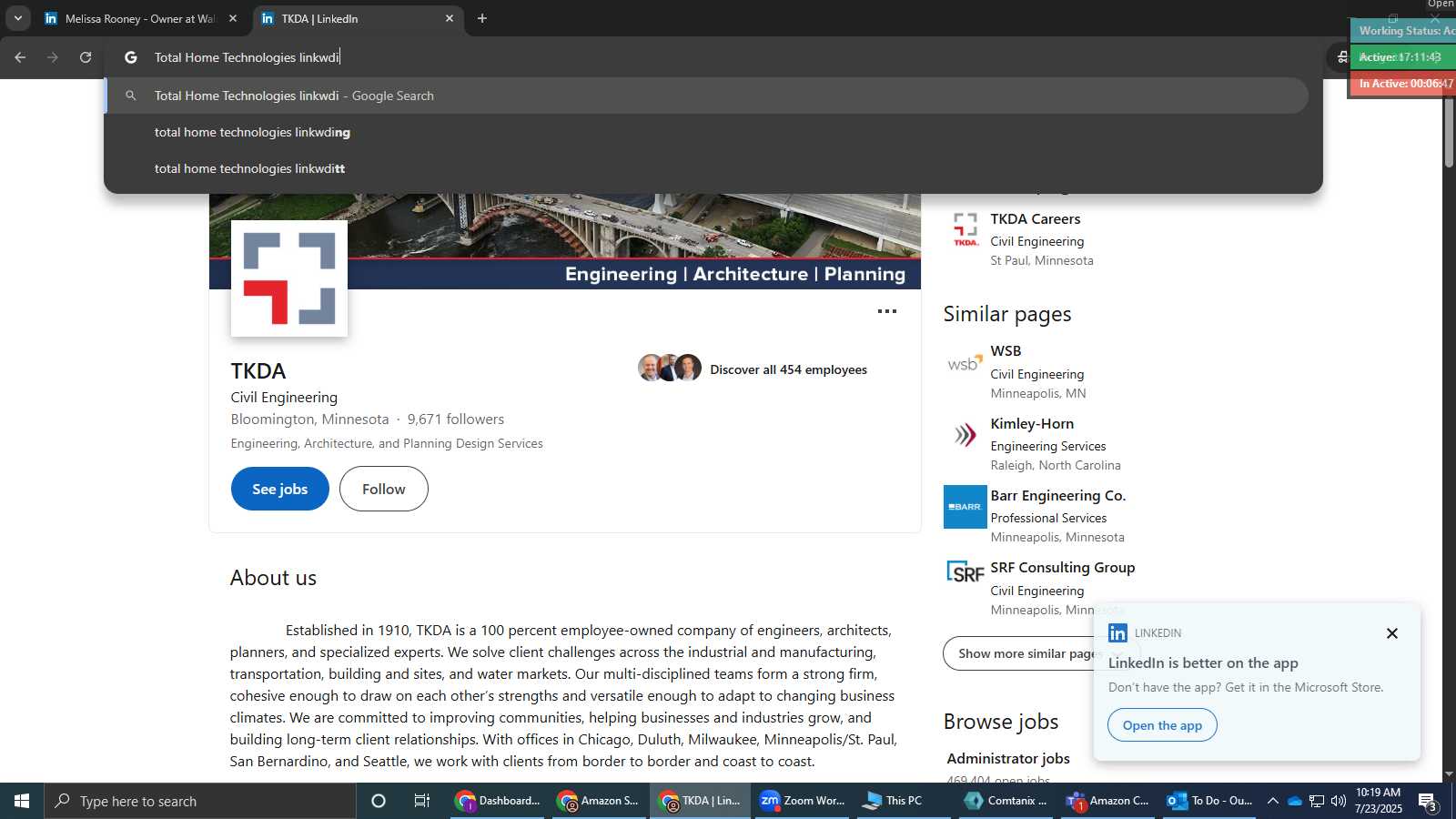Click the browser back arrow
The width and height of the screenshot is (1456, 819).
(20, 57)
